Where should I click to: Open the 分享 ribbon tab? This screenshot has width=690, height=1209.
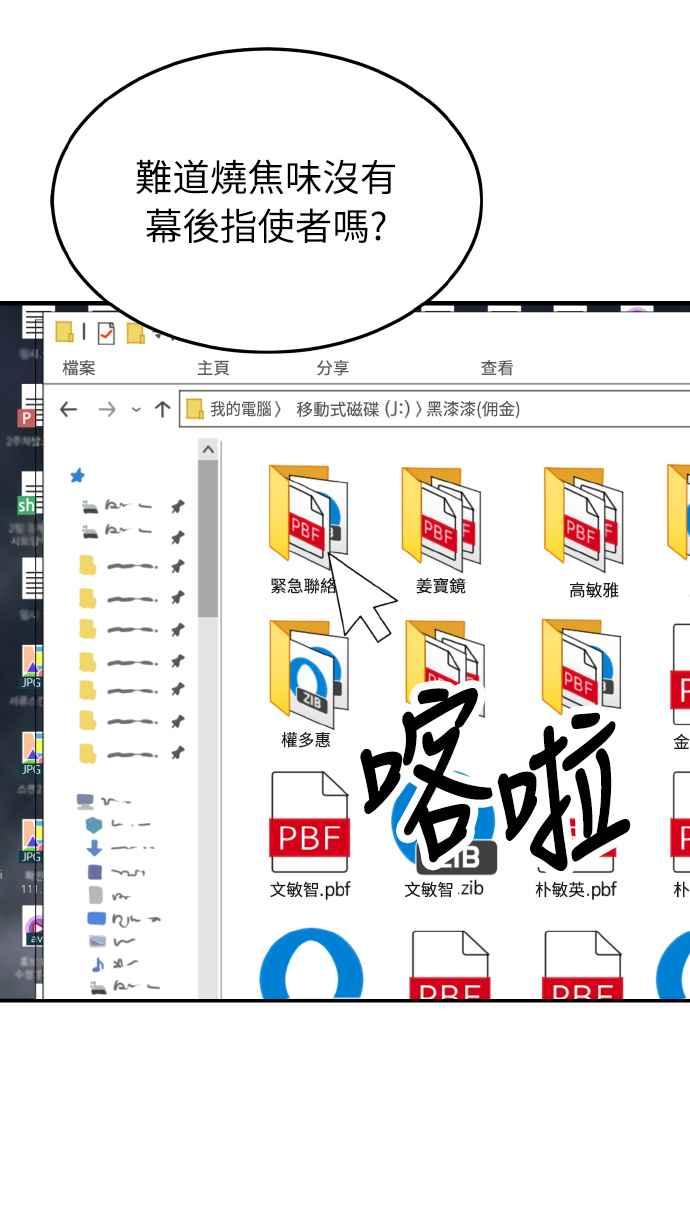(x=333, y=368)
